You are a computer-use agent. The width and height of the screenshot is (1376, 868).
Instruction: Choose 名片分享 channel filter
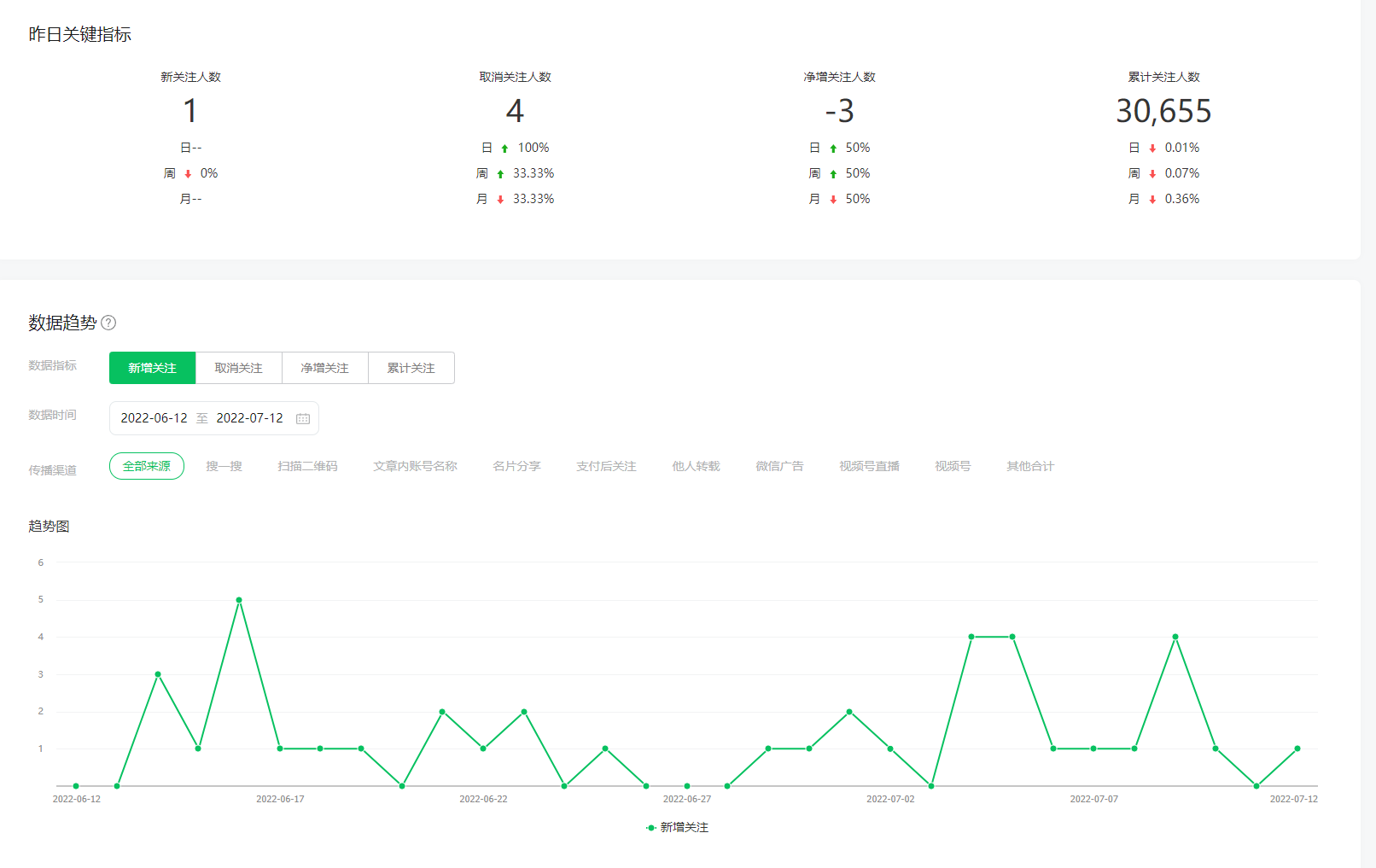(516, 466)
